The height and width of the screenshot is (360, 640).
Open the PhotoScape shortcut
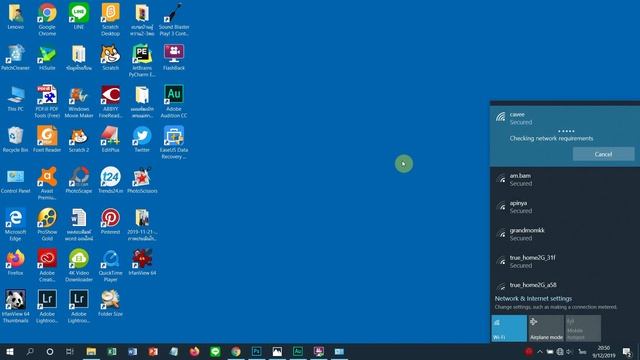79,180
